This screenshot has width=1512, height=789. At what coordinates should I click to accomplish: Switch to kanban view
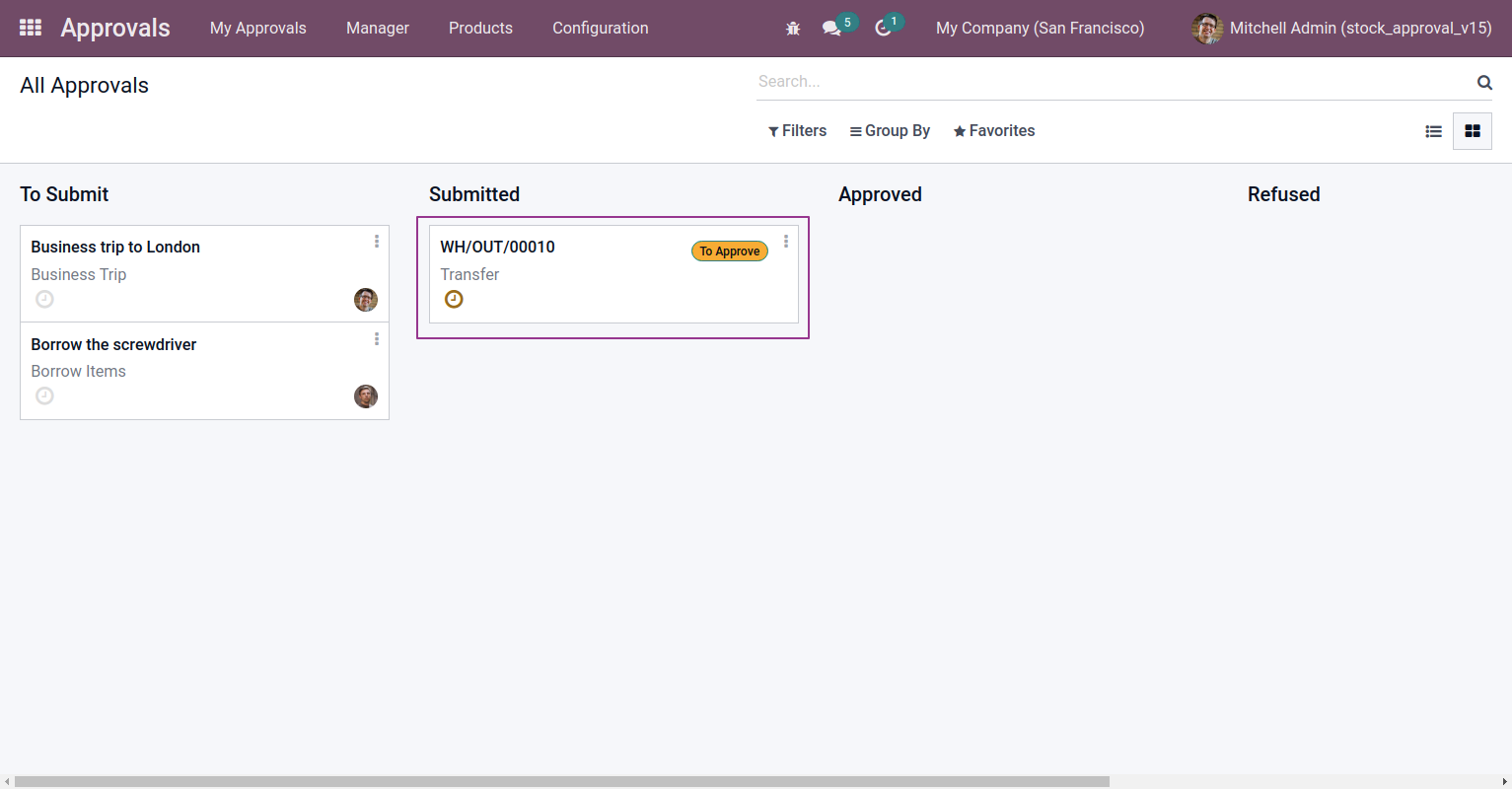click(1473, 131)
